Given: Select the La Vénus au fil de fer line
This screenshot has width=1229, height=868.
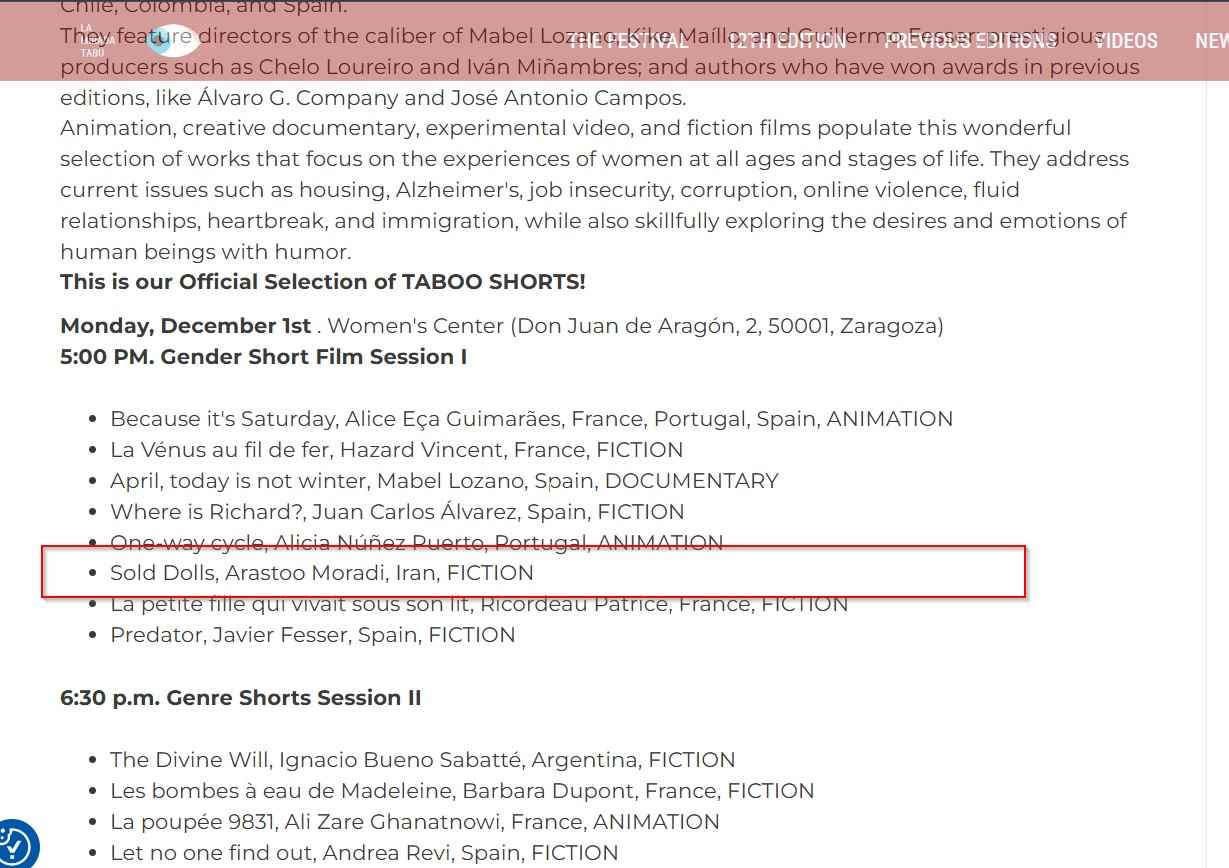Looking at the screenshot, I should tap(396, 450).
